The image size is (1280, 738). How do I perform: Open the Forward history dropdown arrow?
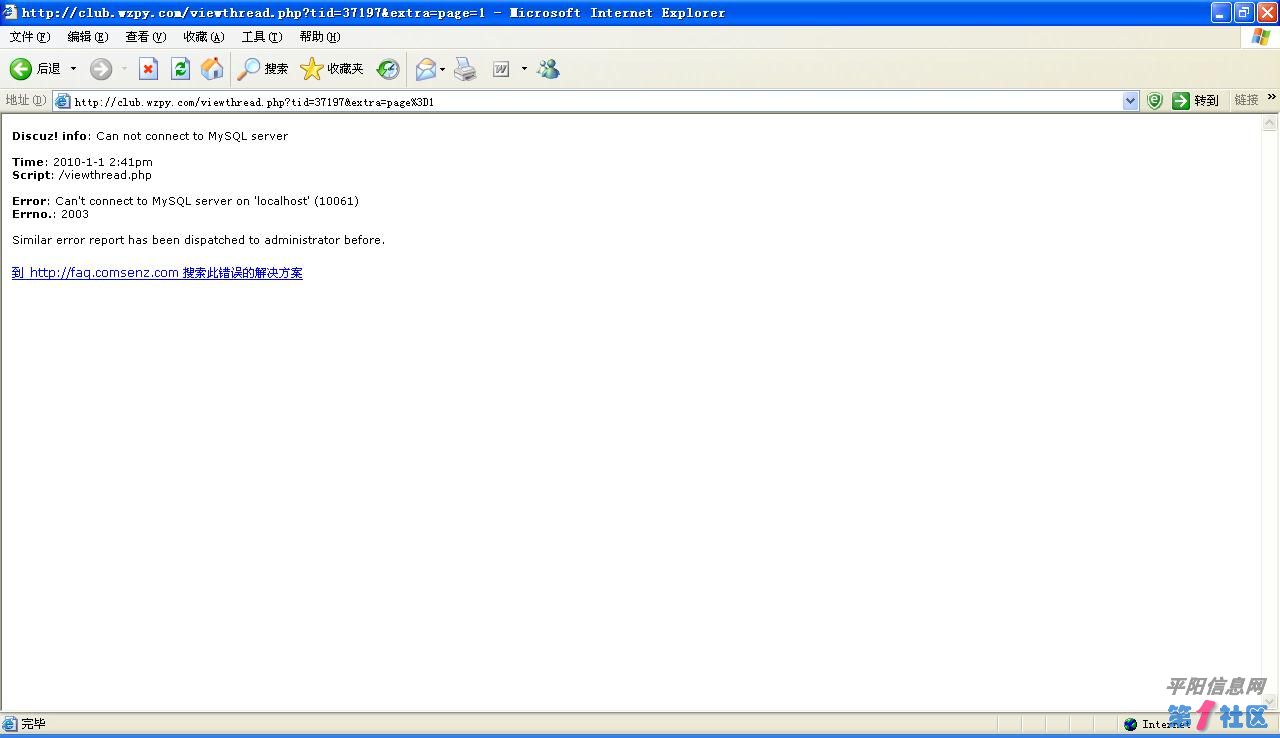124,69
